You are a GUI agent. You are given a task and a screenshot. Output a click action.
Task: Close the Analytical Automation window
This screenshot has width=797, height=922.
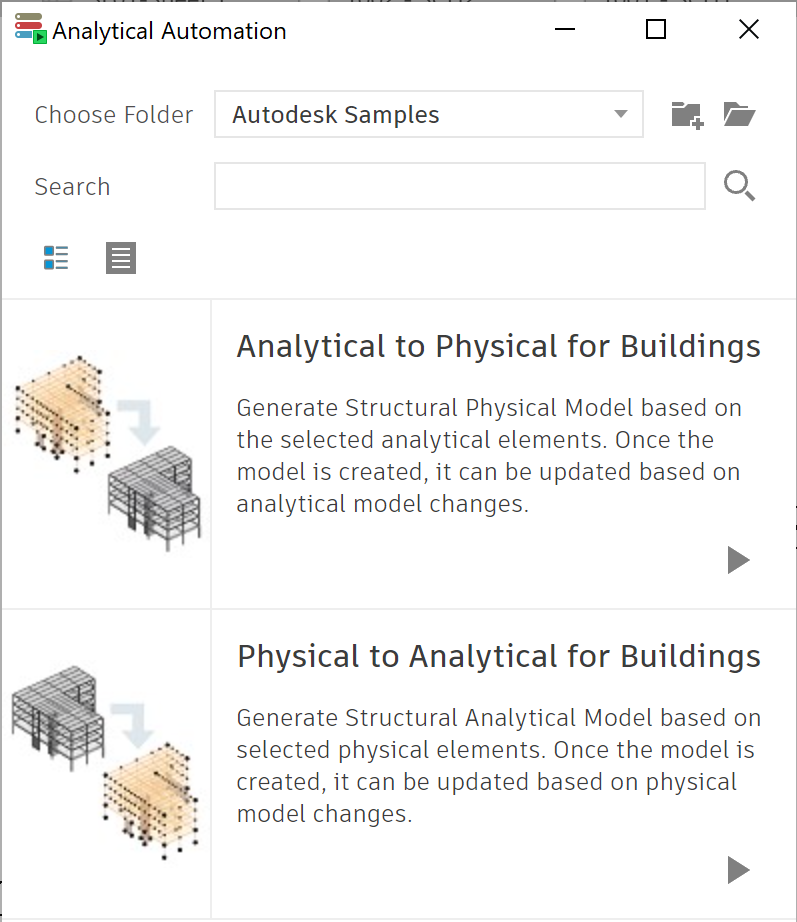point(749,29)
